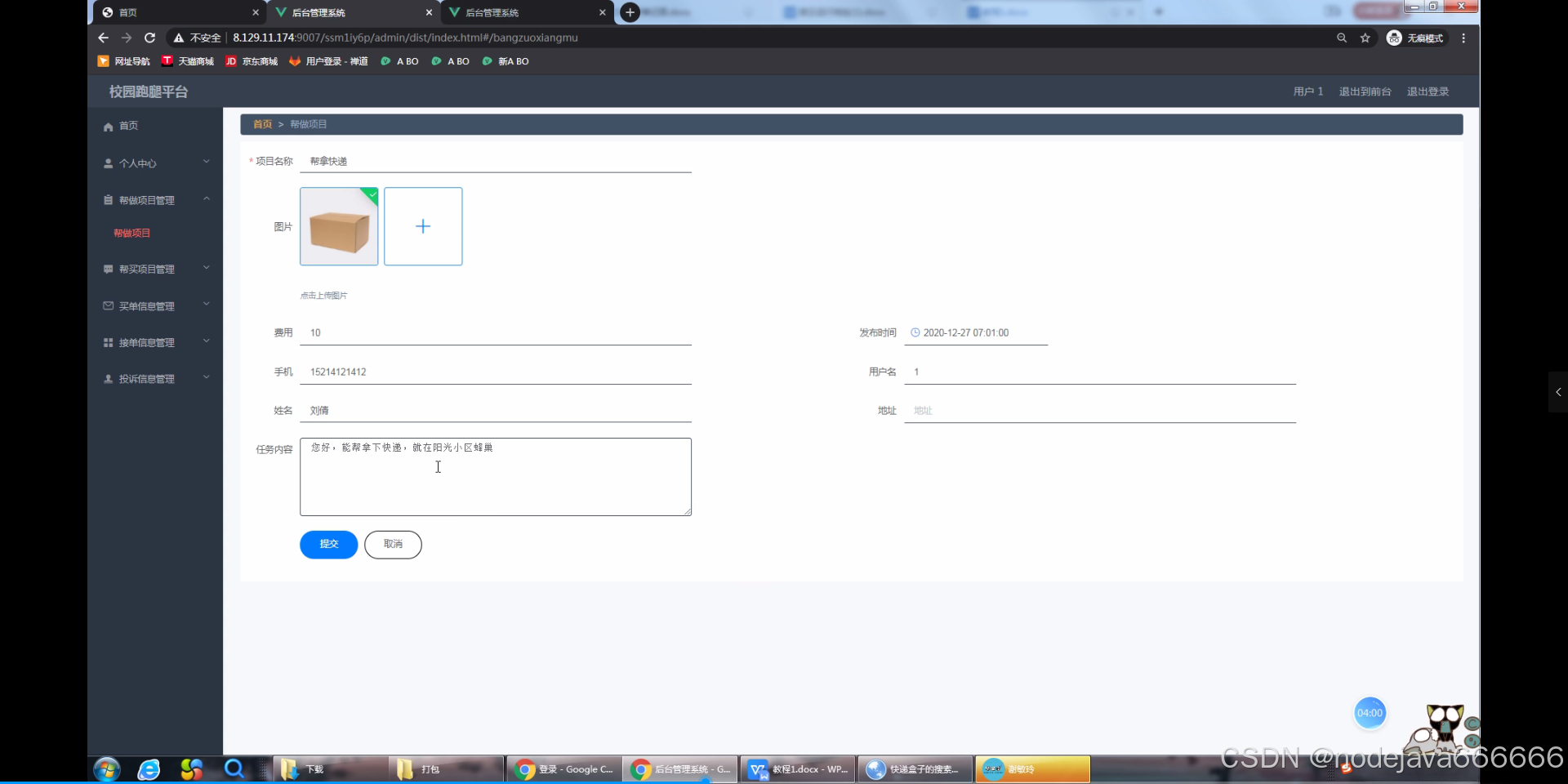Open Chrome three-dot menu

click(x=1463, y=38)
